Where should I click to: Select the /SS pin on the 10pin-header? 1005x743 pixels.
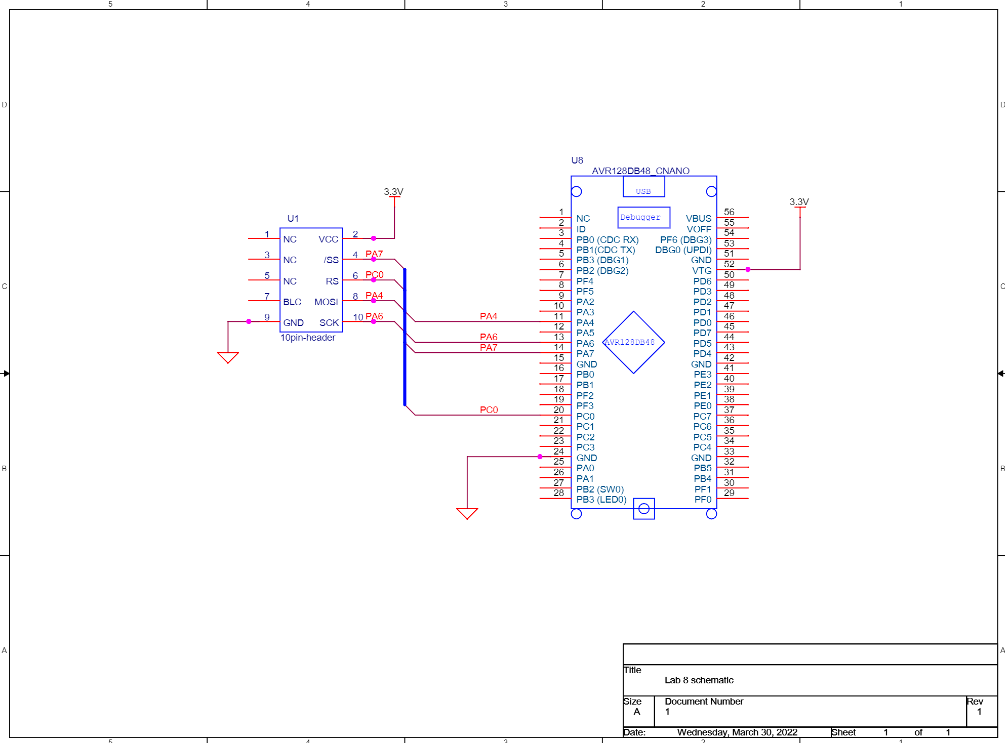pyautogui.click(x=330, y=258)
